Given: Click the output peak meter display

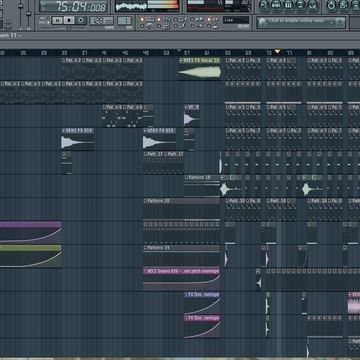Looking at the screenshot, I should pos(163,6).
